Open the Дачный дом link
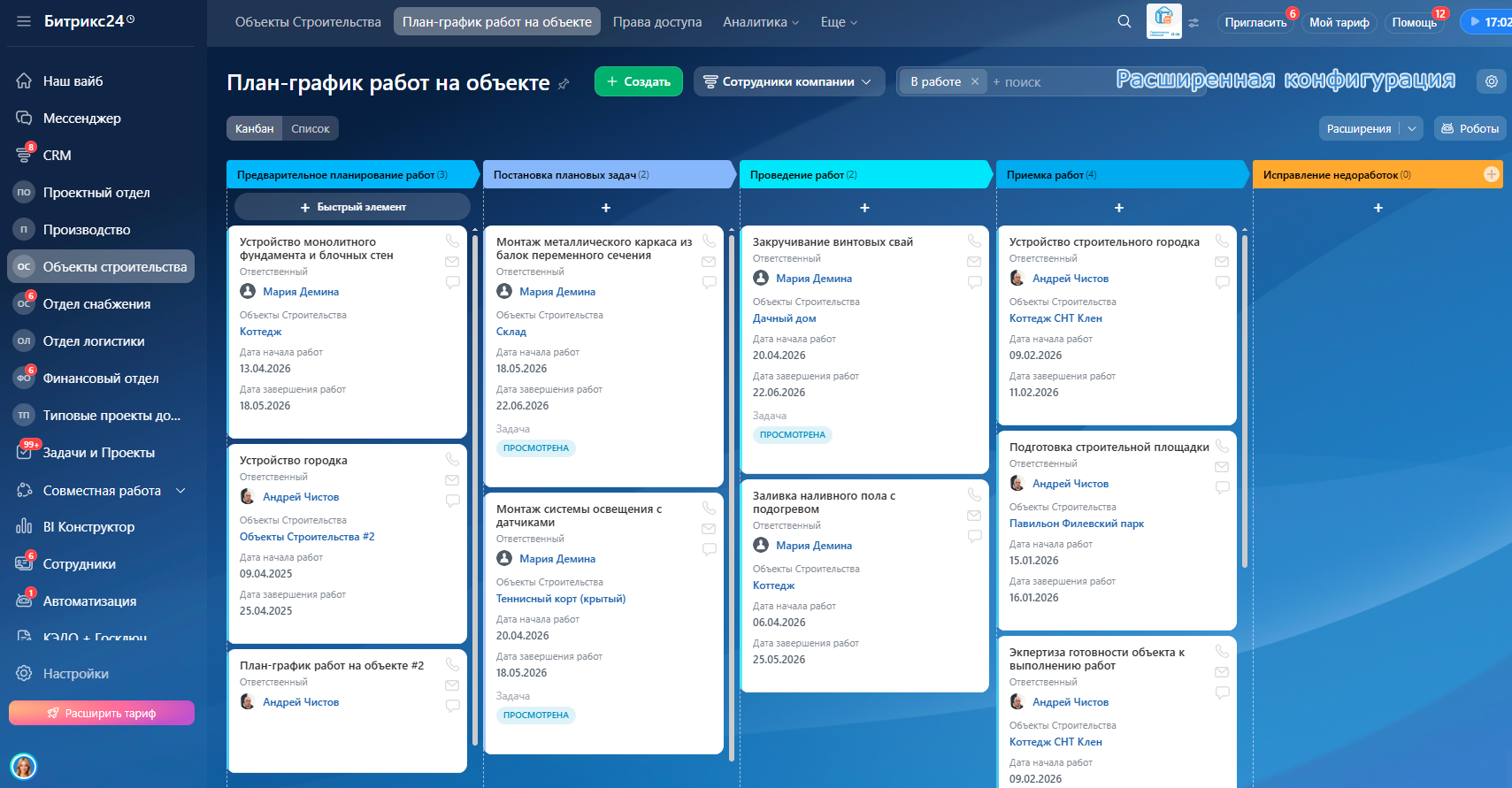The width and height of the screenshot is (1512, 788). click(x=785, y=318)
